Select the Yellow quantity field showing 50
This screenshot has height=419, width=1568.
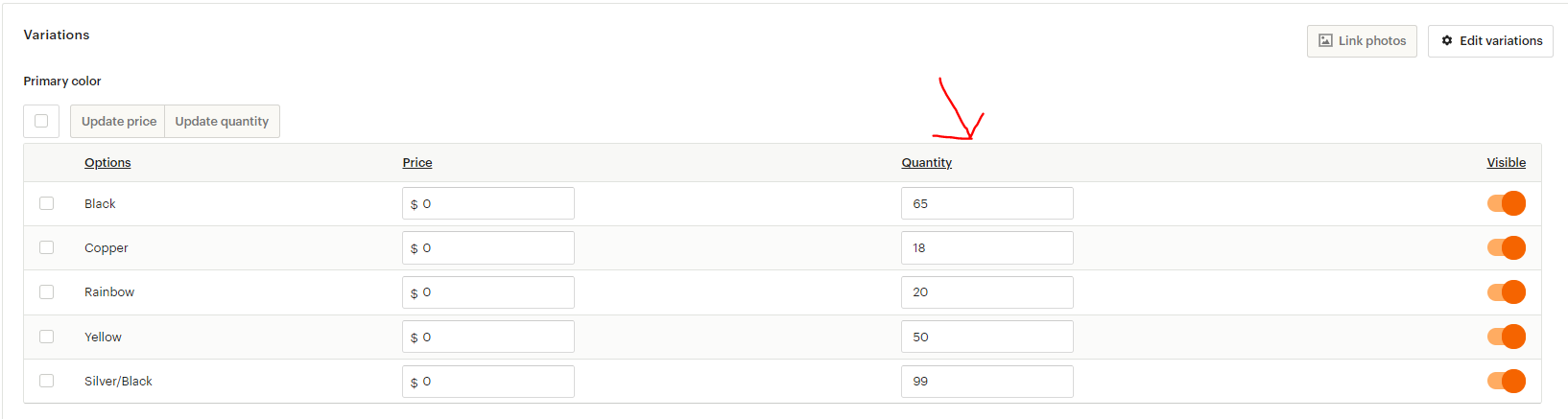987,337
